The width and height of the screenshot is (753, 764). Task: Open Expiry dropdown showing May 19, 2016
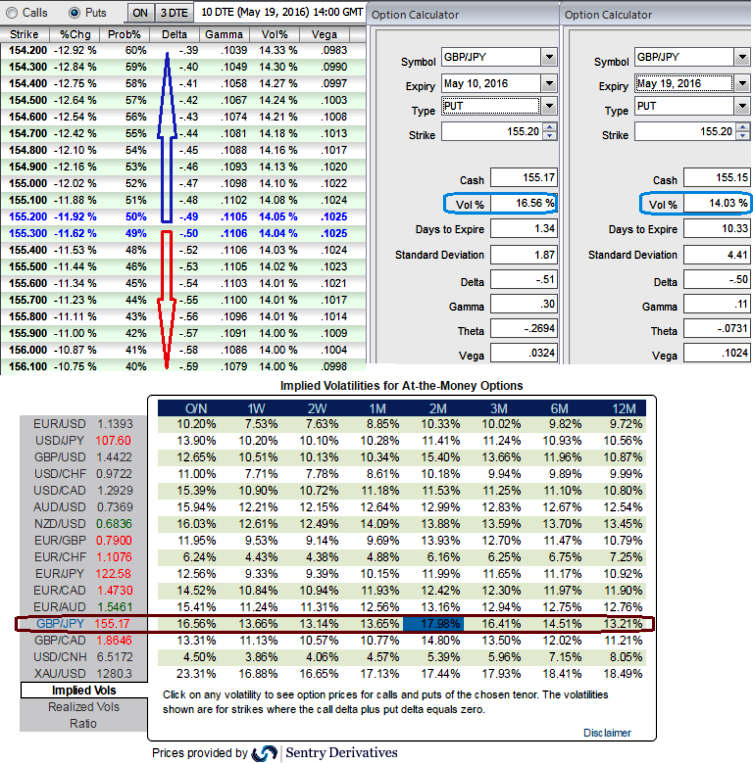click(742, 83)
